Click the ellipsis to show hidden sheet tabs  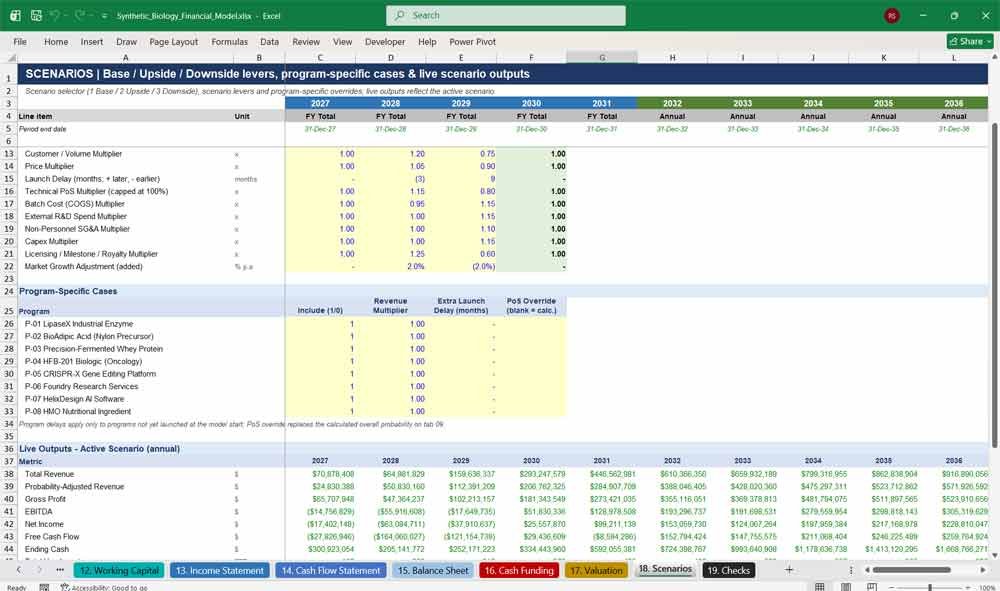coord(60,570)
